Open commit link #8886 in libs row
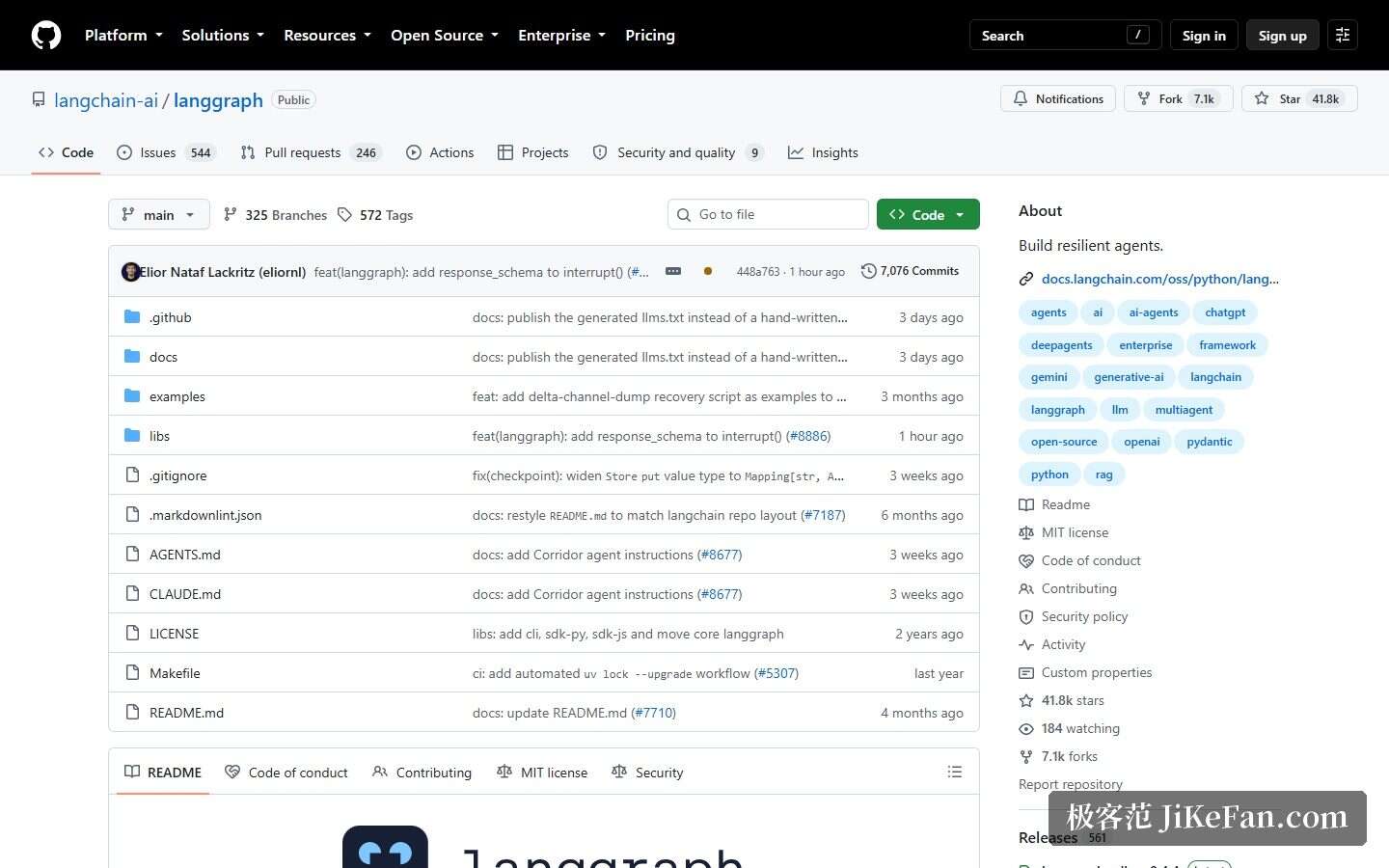The height and width of the screenshot is (868, 1389). click(810, 436)
